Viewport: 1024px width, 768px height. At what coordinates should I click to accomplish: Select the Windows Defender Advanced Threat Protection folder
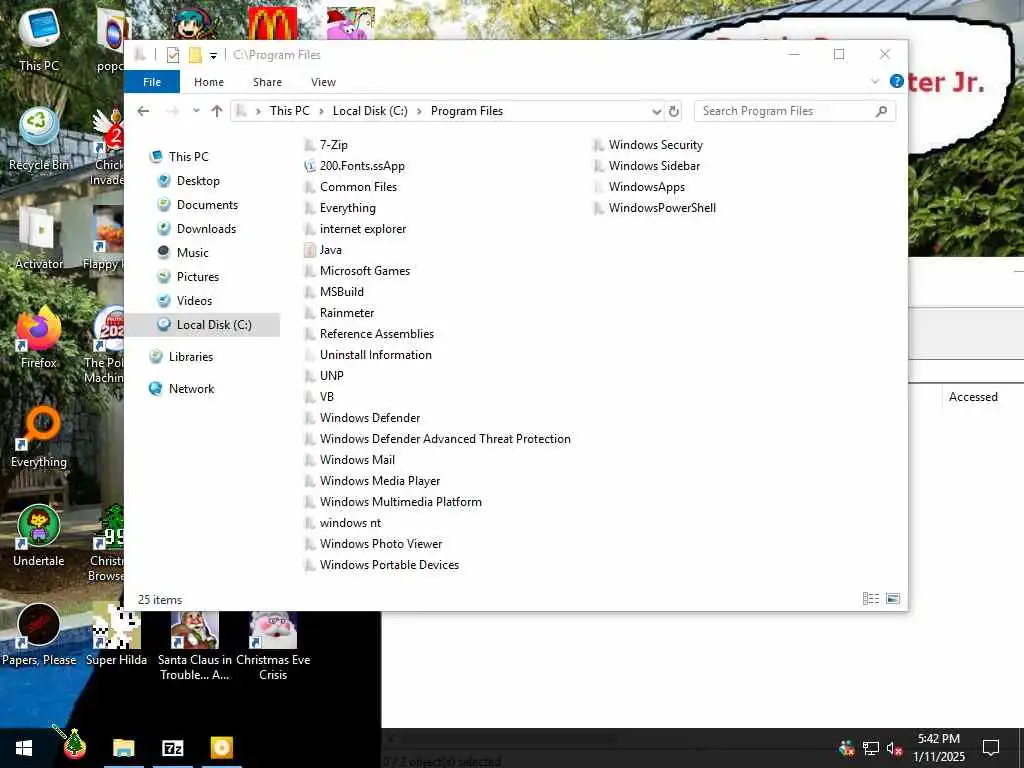click(x=445, y=439)
